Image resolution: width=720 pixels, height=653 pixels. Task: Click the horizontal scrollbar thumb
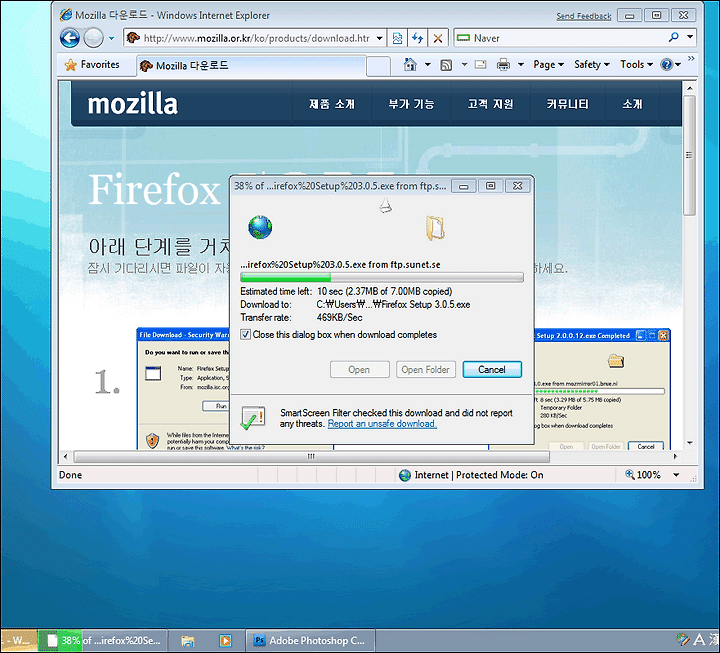[311, 456]
